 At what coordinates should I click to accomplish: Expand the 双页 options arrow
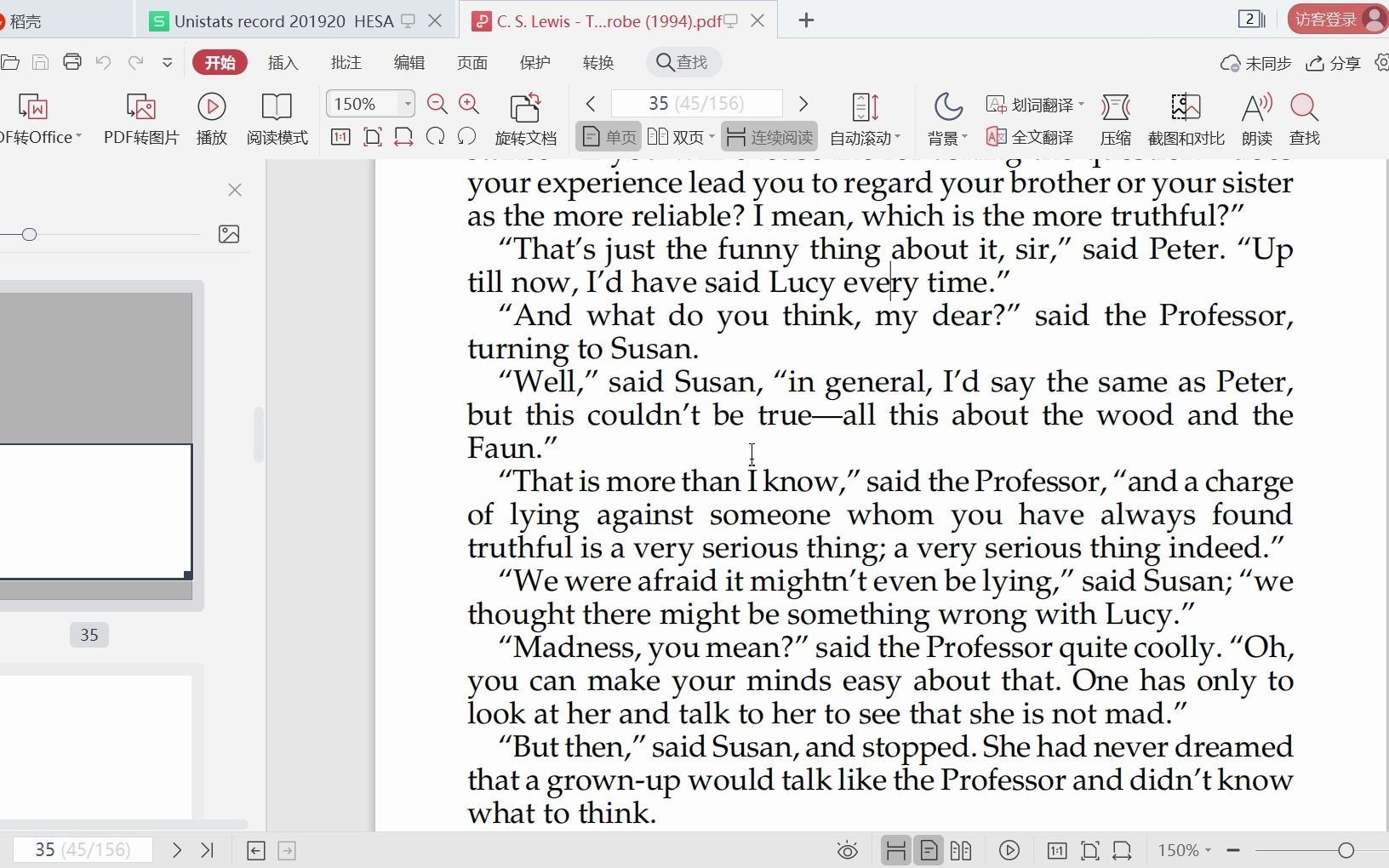click(712, 137)
